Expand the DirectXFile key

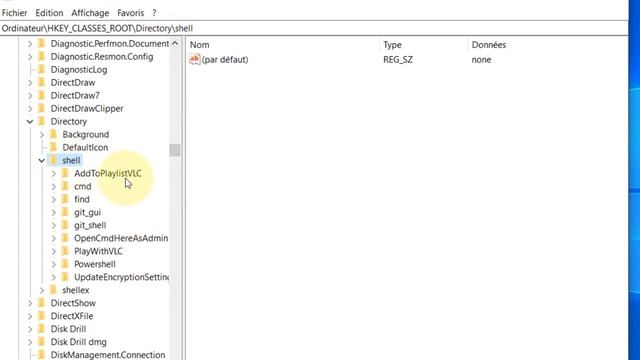tap(30, 316)
